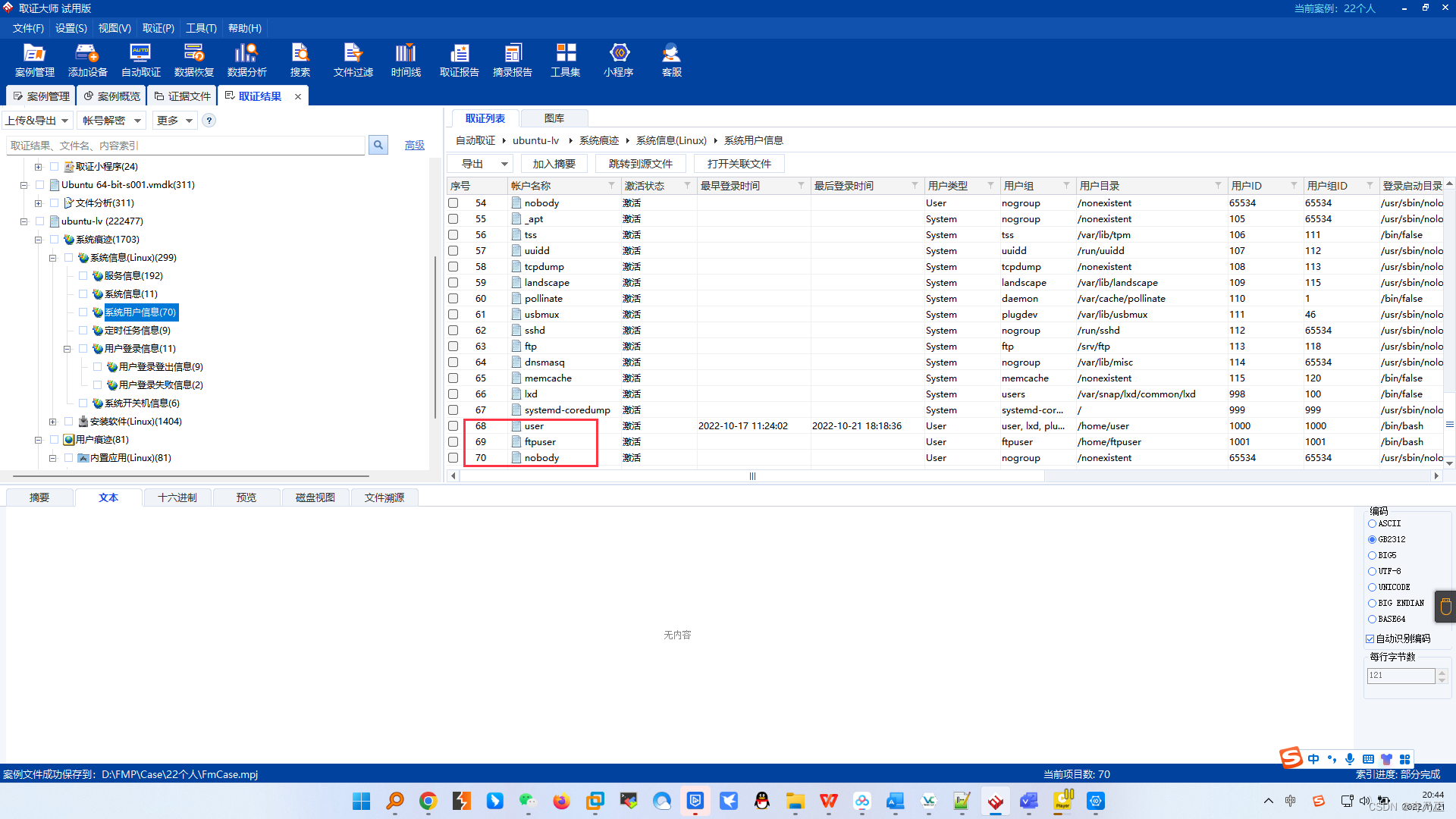This screenshot has height=819, width=1456.
Task: Collapse the ubuntu-lv (222477) tree node
Action: (24, 221)
